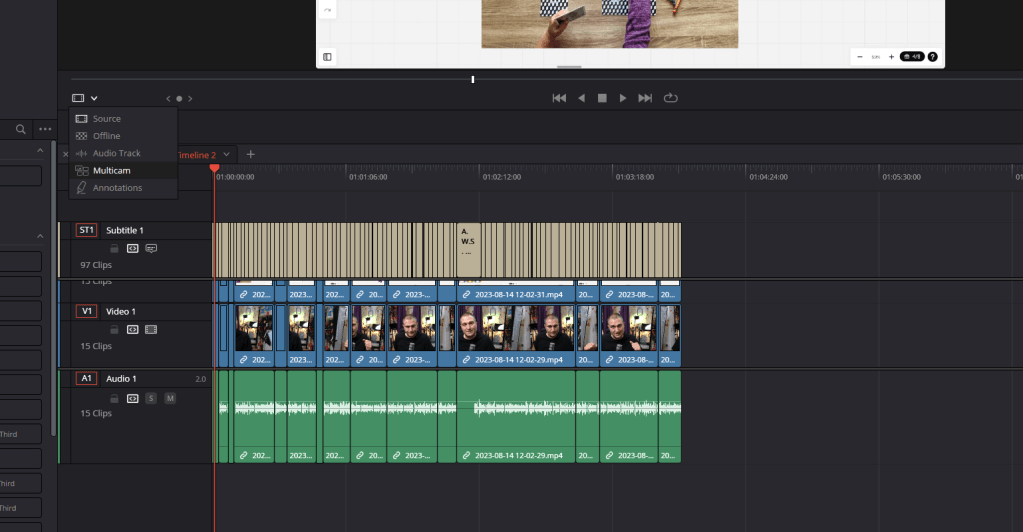Open the Timeline 2 tab dropdown arrow
Image resolution: width=1023 pixels, height=532 pixels.
tap(226, 155)
